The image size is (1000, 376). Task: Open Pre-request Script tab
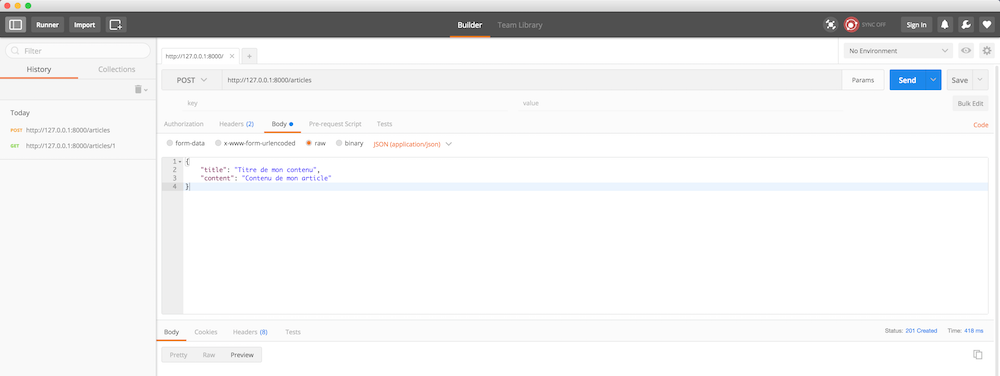pos(335,124)
